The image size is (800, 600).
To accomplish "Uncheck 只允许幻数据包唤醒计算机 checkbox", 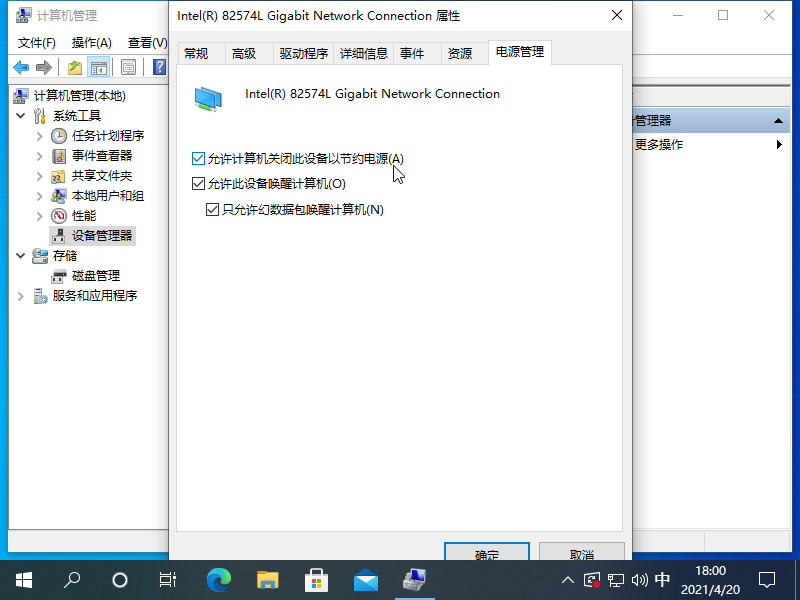I will click(x=211, y=210).
